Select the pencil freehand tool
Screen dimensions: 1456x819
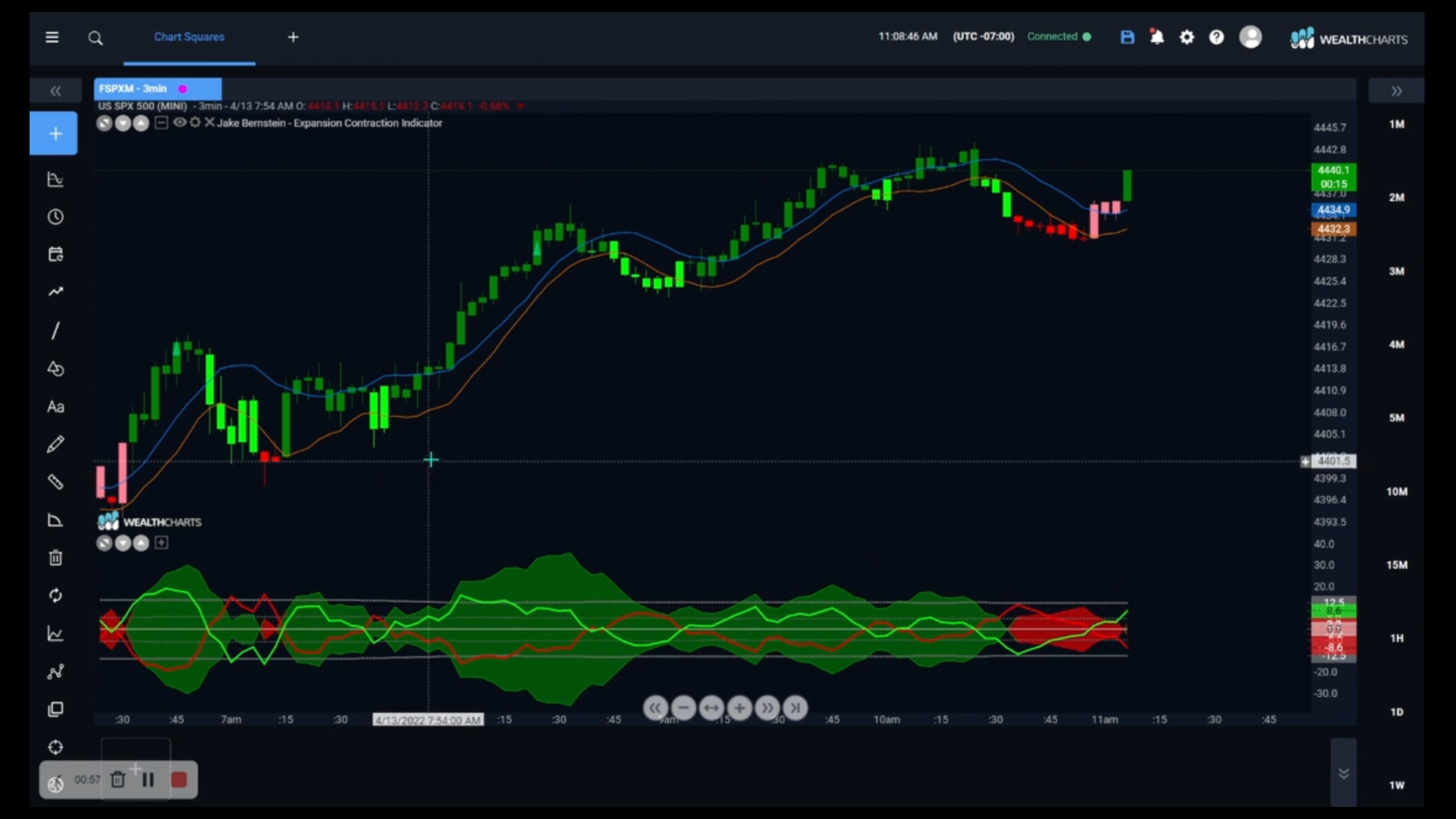[55, 444]
